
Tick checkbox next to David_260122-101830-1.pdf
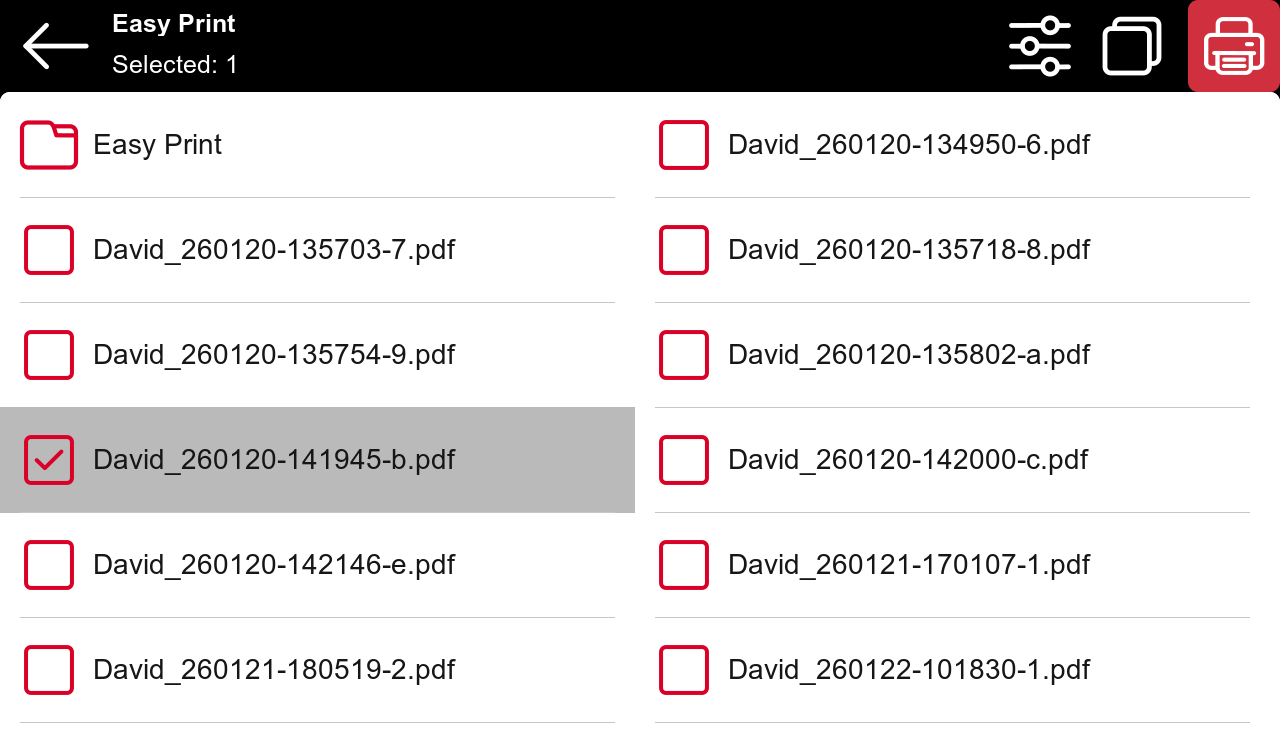[684, 670]
